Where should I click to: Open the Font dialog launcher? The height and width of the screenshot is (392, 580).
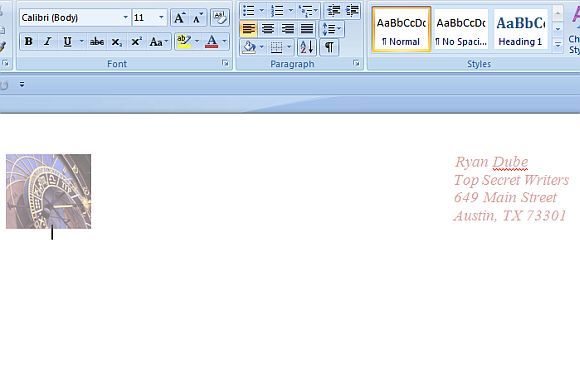(x=225, y=63)
